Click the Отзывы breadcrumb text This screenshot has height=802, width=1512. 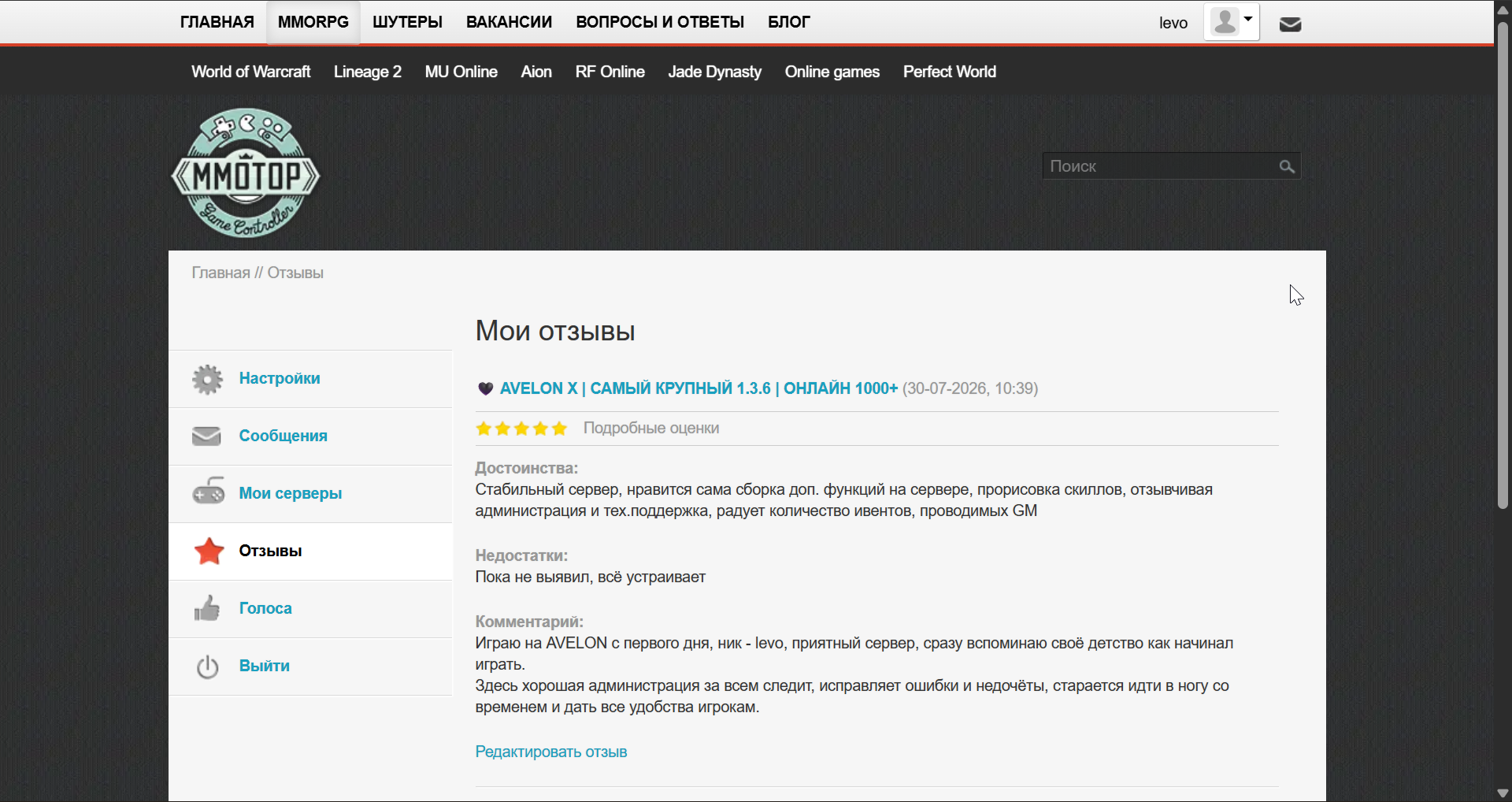[x=295, y=273]
